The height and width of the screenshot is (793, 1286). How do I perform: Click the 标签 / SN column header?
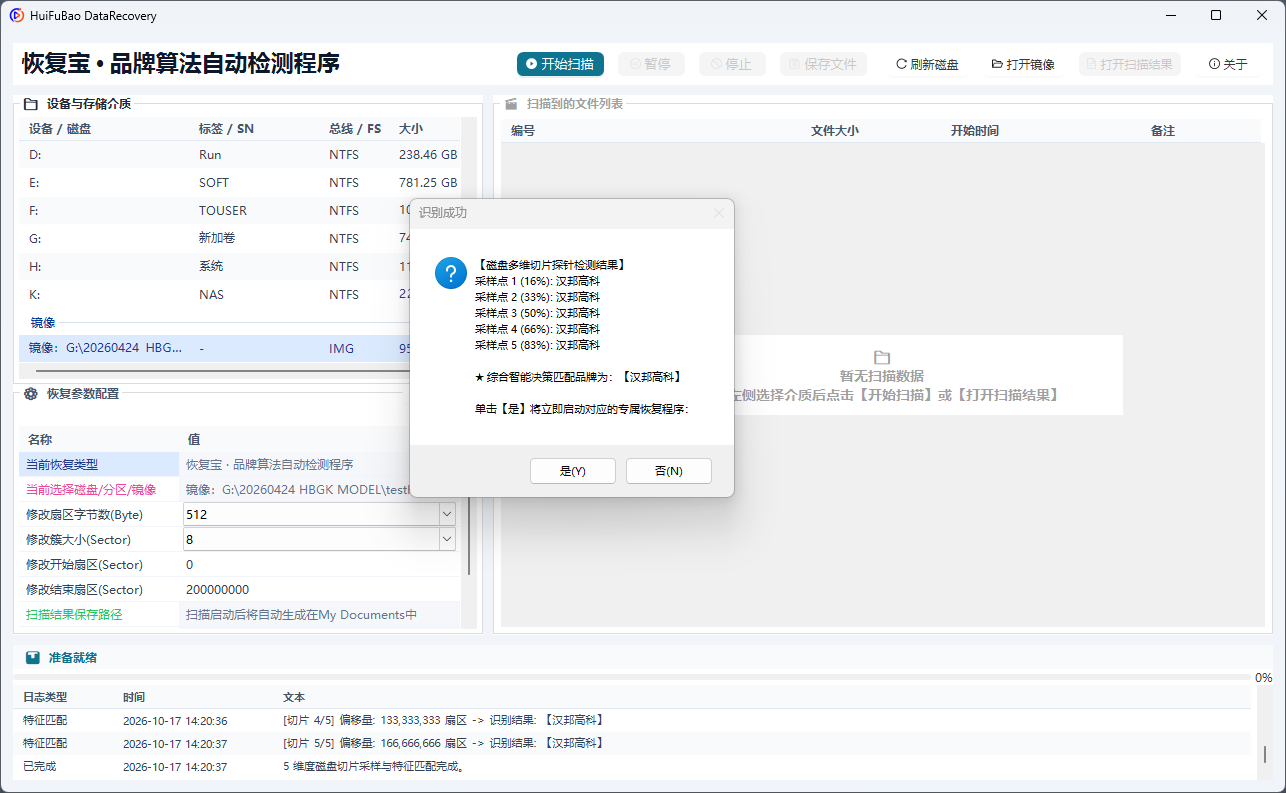point(226,129)
